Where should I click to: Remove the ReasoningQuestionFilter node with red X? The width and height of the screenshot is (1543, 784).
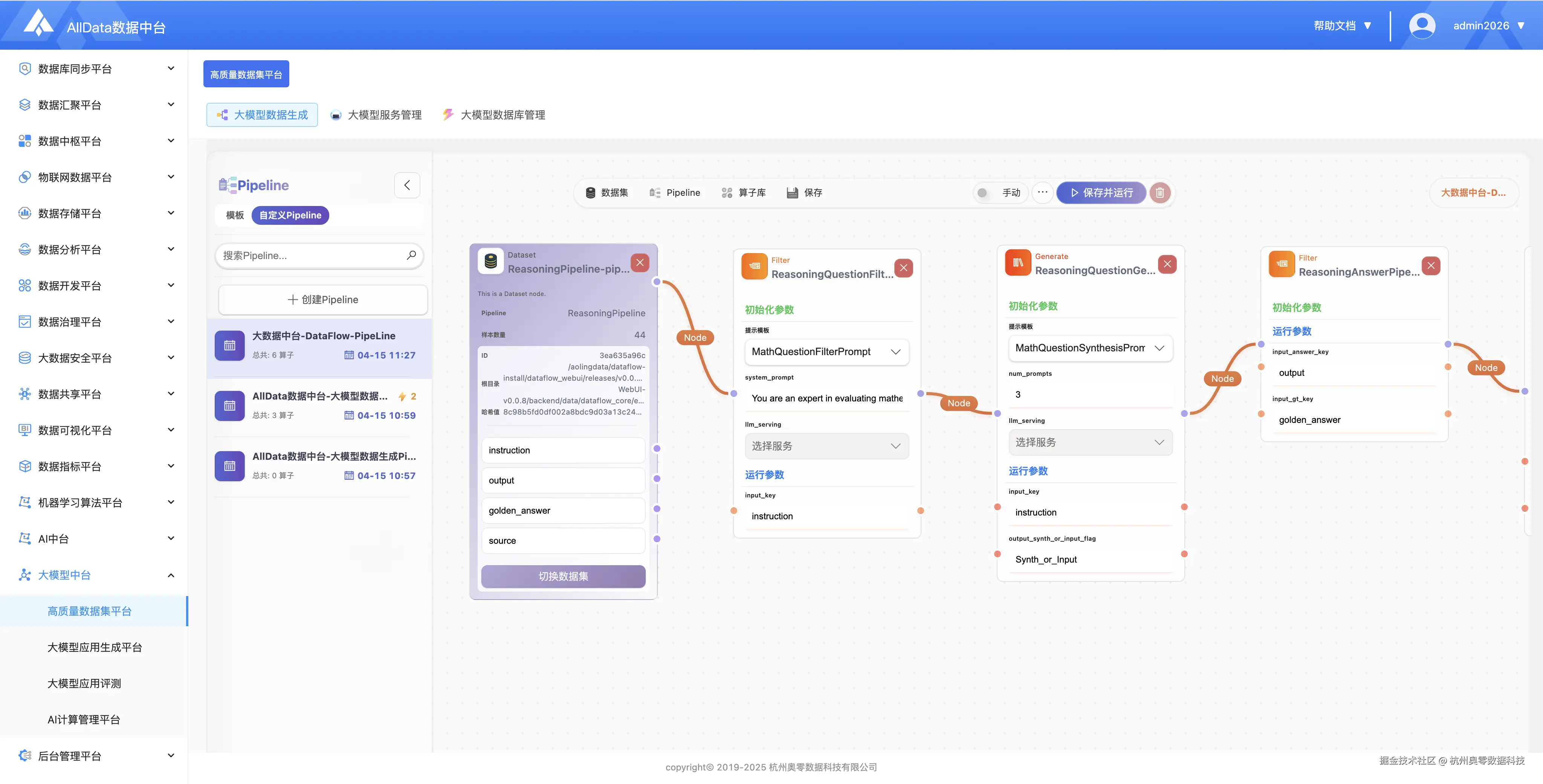coord(903,268)
